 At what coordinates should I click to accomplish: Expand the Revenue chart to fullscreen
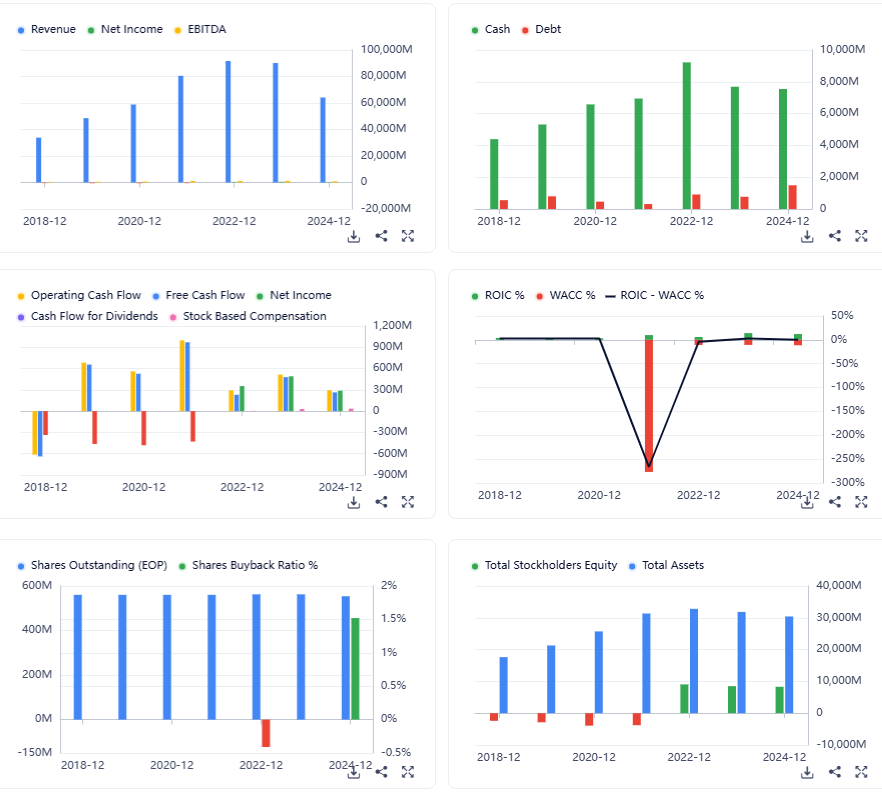[408, 236]
